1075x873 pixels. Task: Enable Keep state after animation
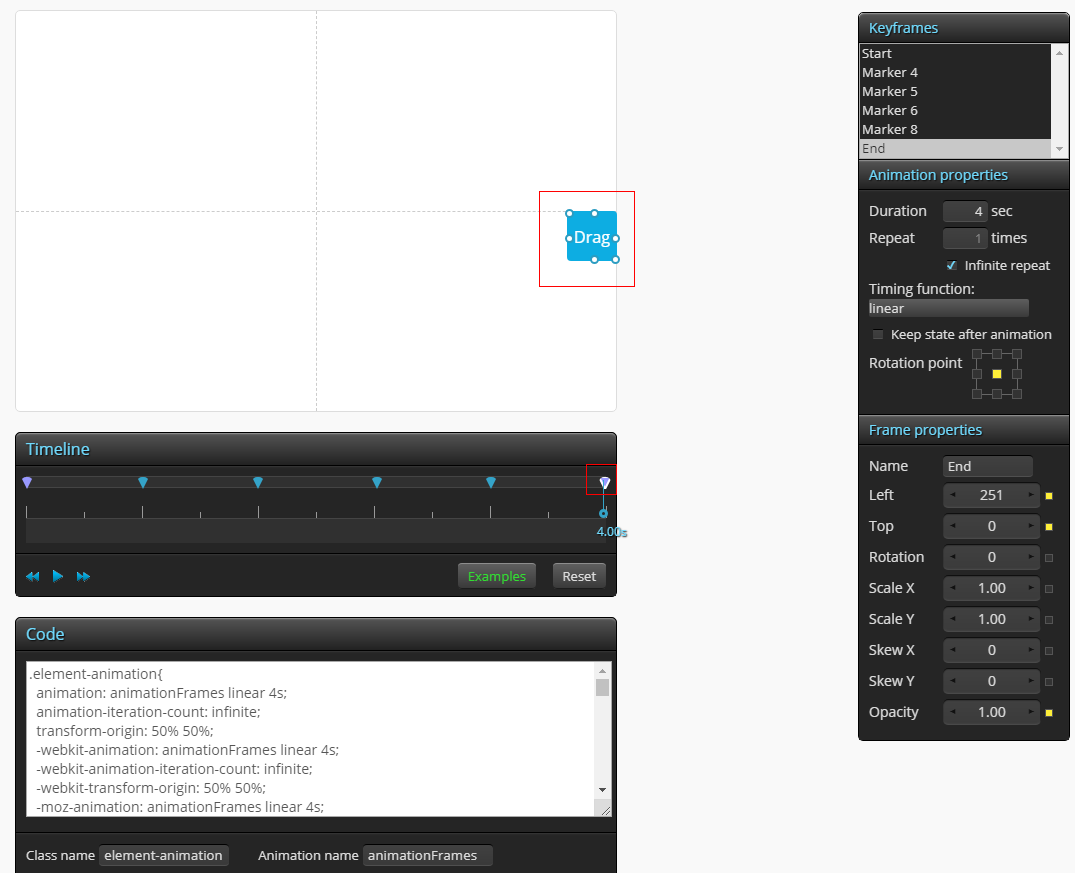click(878, 334)
